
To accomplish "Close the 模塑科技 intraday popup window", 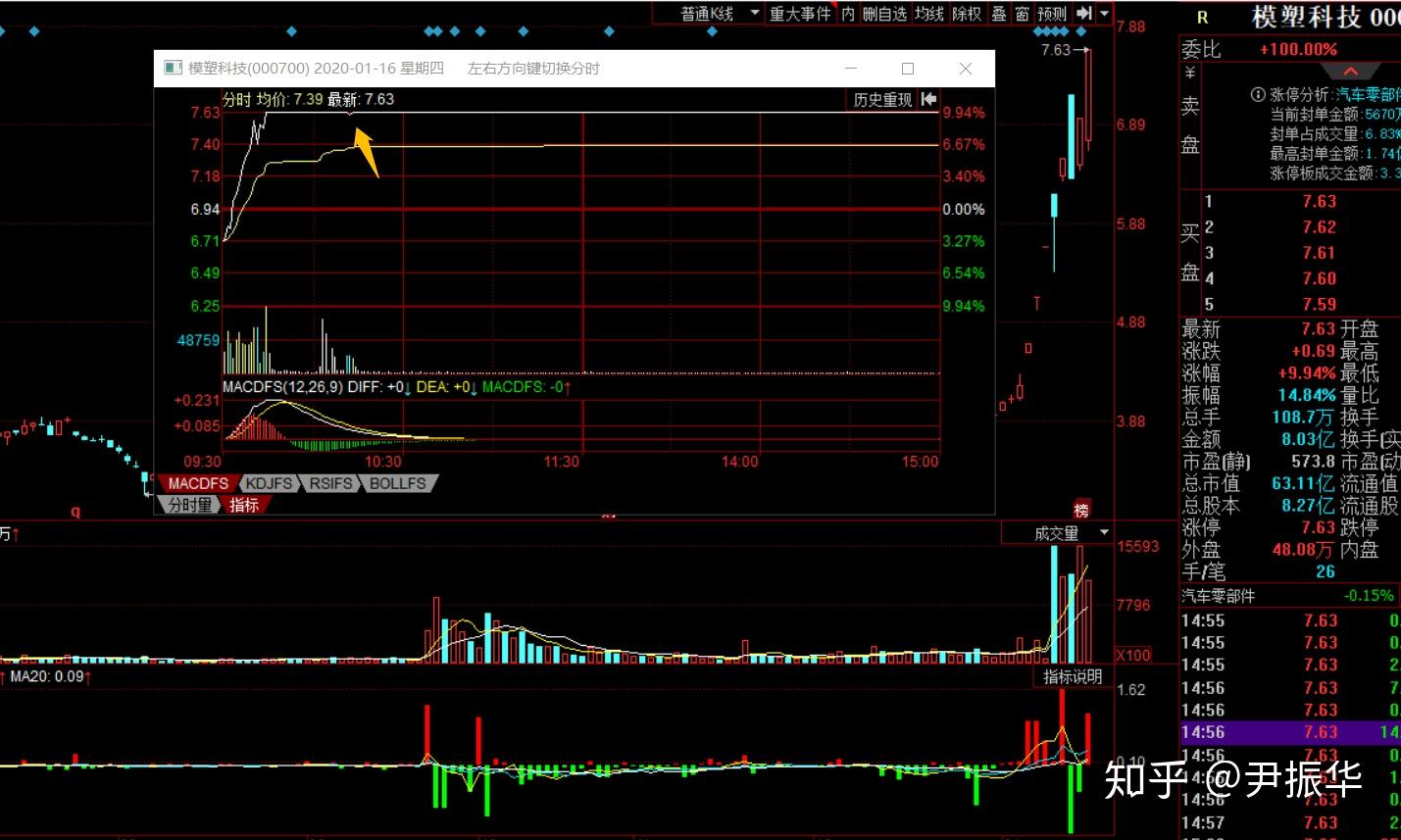I will (966, 69).
